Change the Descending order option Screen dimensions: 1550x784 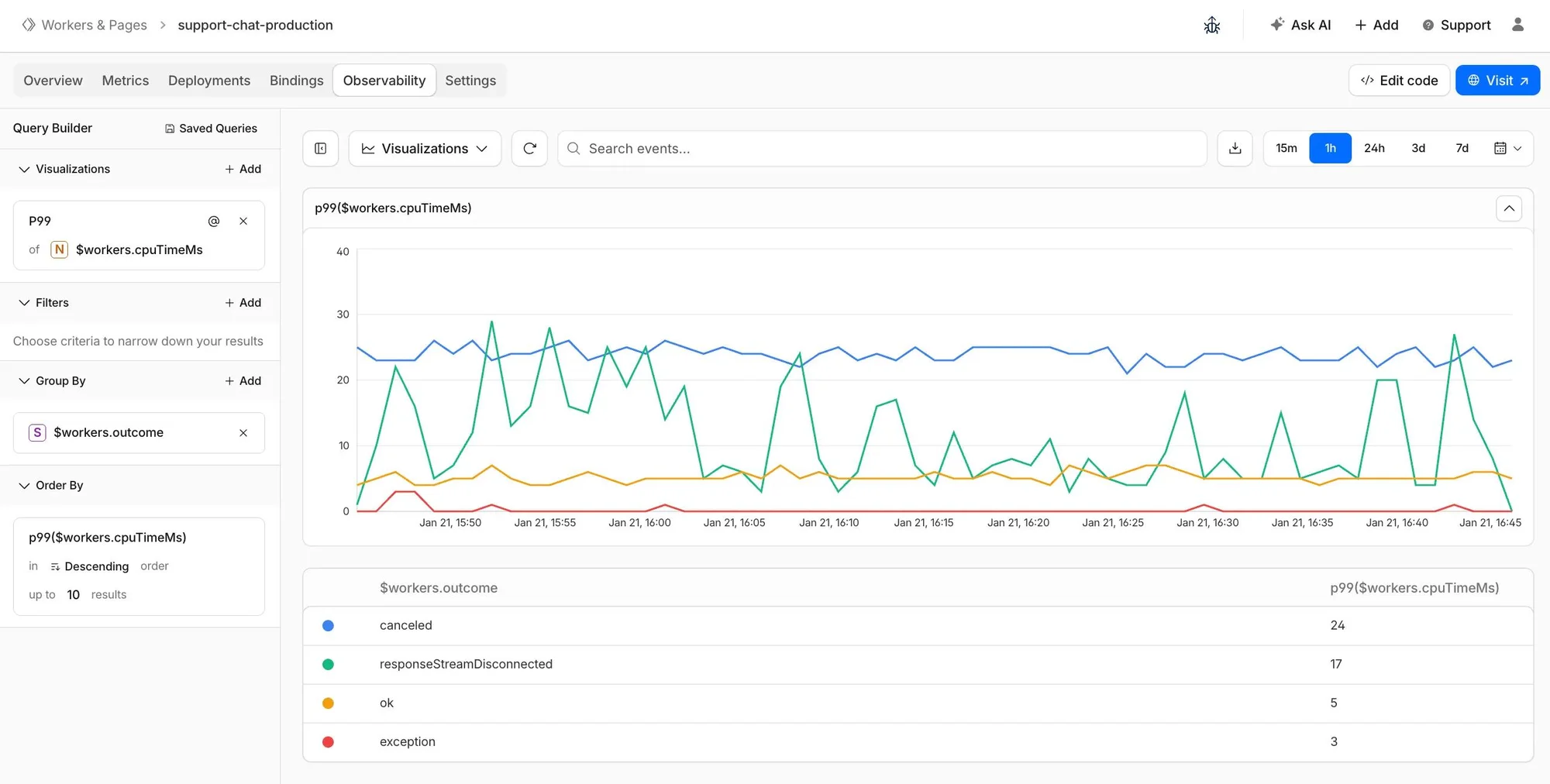click(x=90, y=566)
